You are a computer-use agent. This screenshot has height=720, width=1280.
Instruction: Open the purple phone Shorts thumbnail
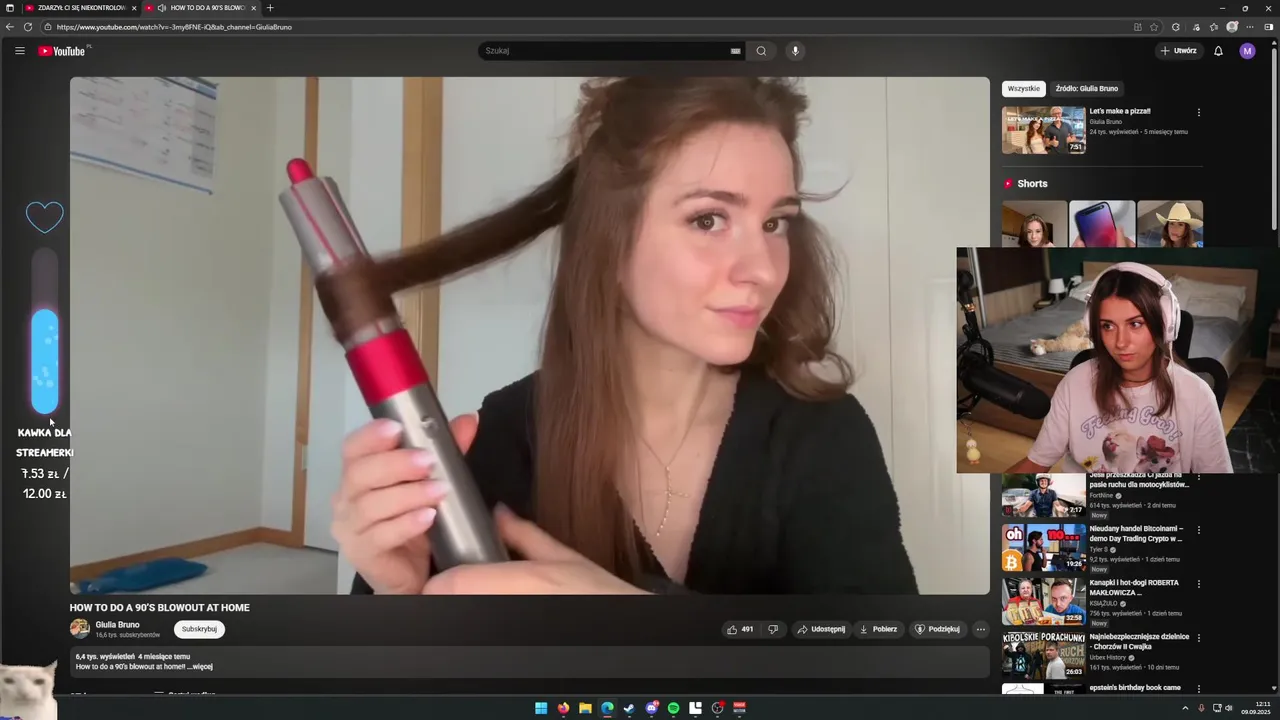coord(1102,224)
